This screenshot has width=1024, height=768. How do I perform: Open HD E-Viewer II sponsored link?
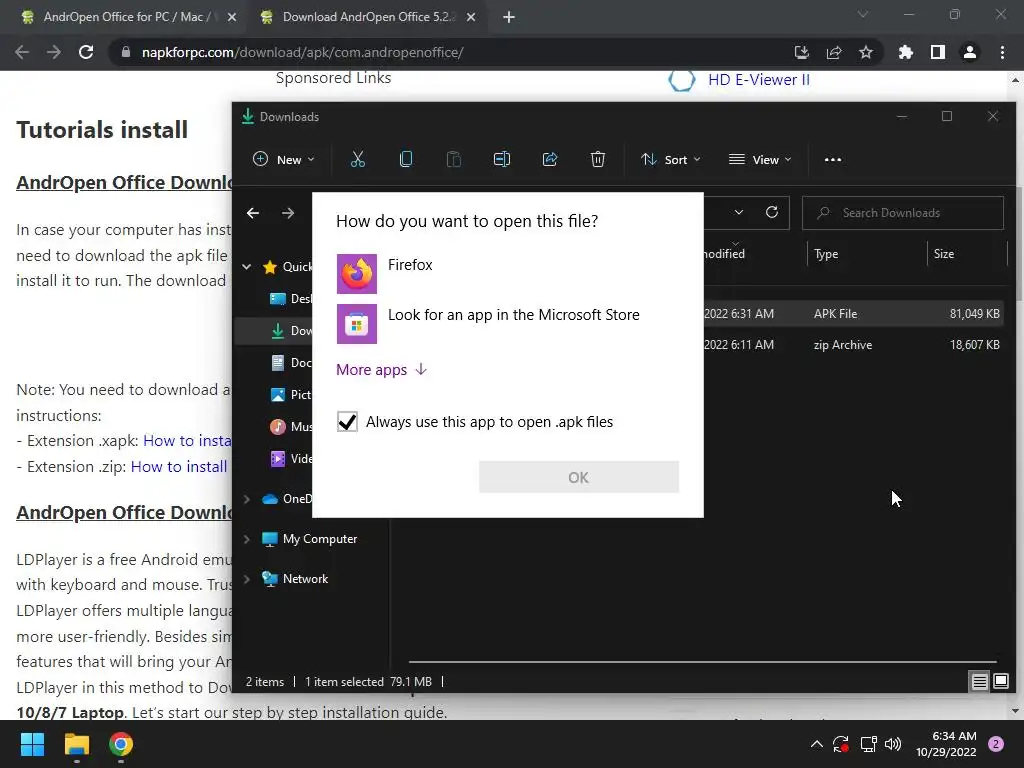point(758,80)
